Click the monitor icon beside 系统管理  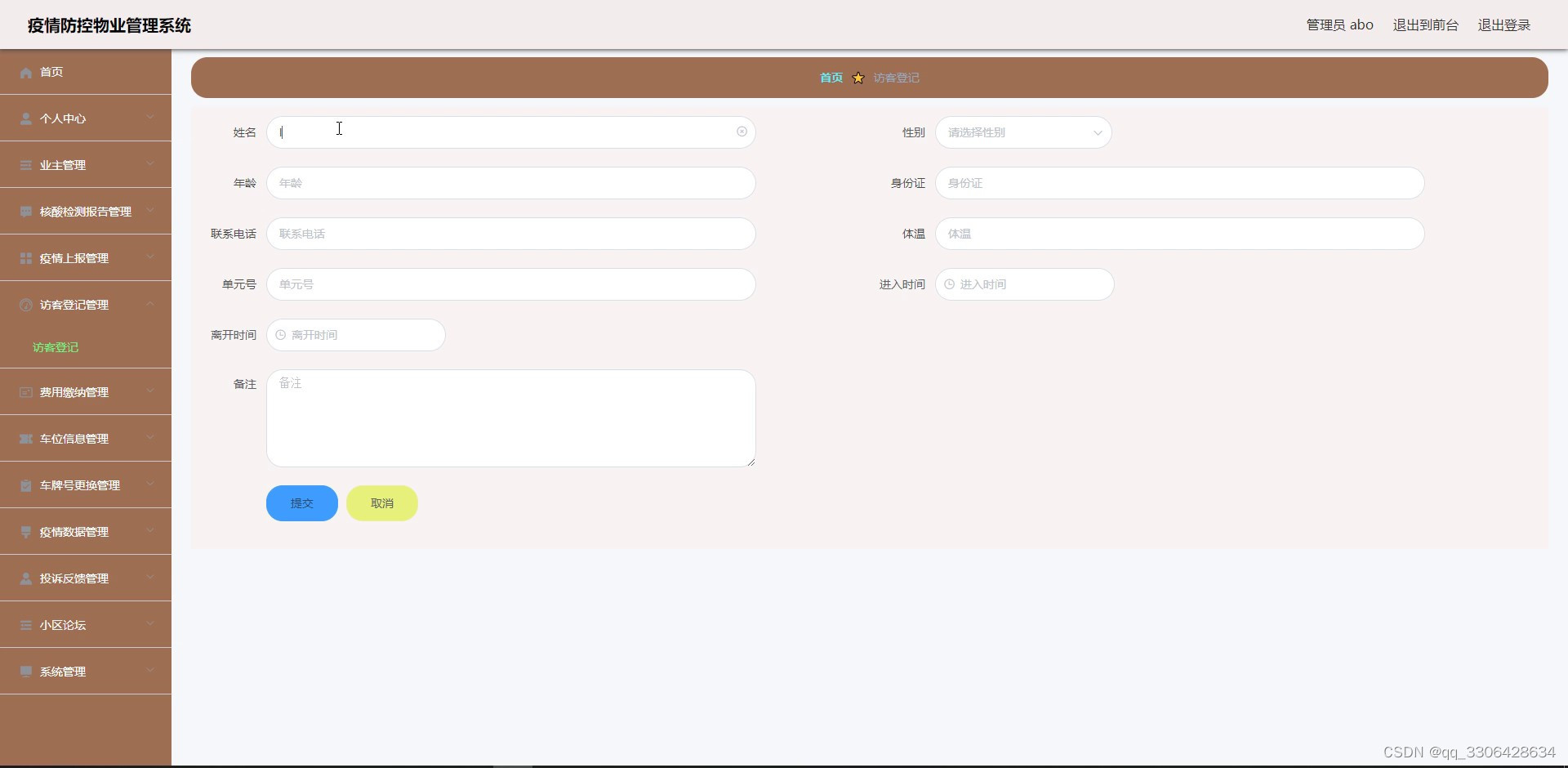[26, 672]
